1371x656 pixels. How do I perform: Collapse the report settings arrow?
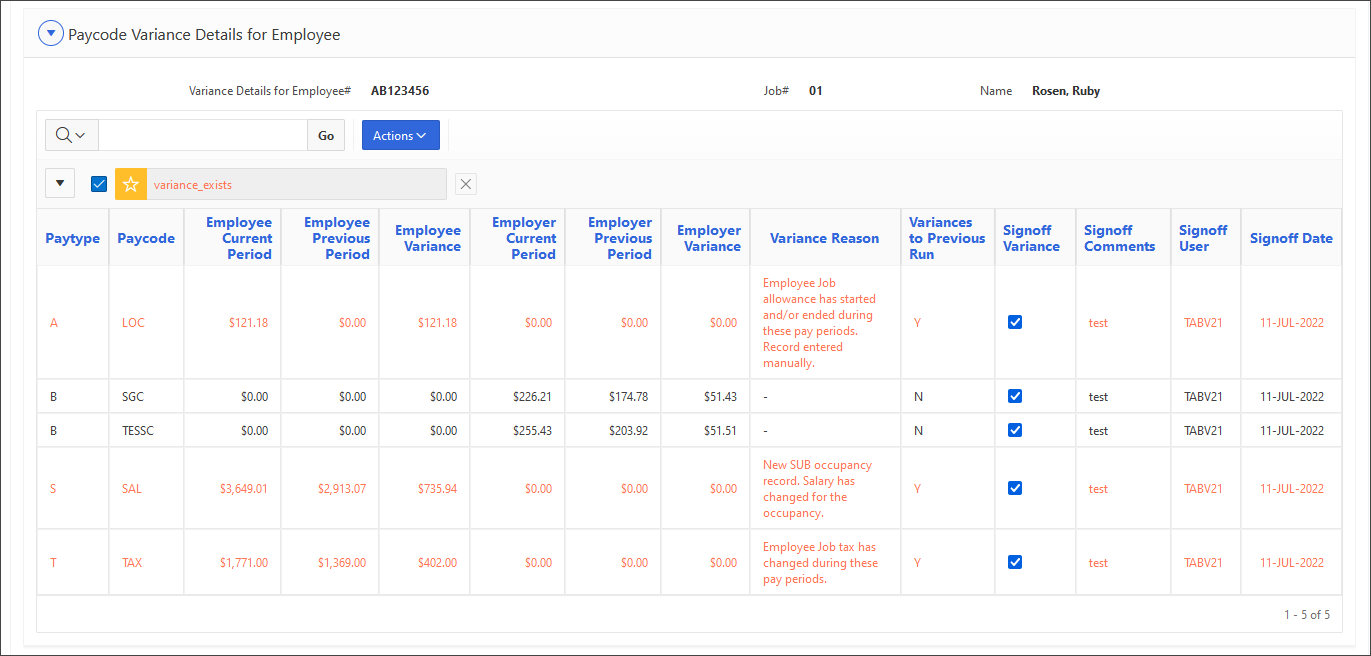tap(60, 184)
